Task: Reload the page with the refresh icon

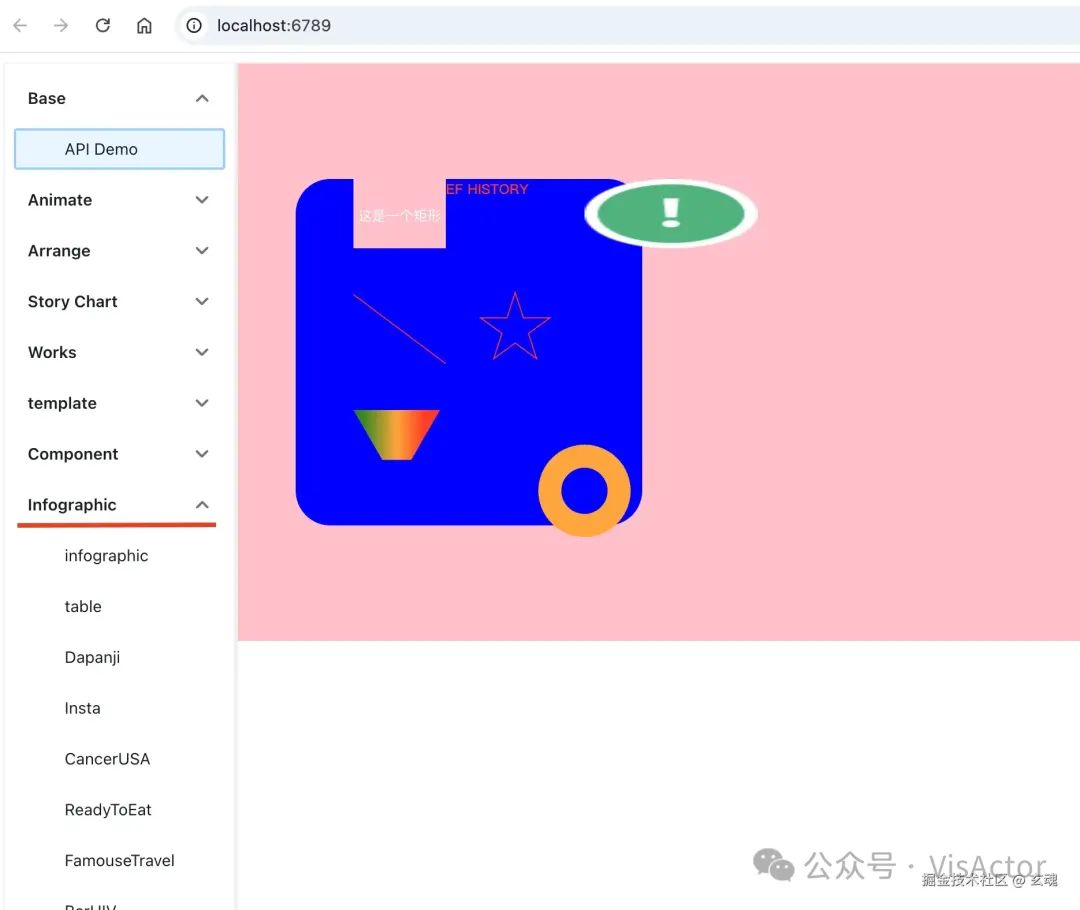Action: [103, 25]
